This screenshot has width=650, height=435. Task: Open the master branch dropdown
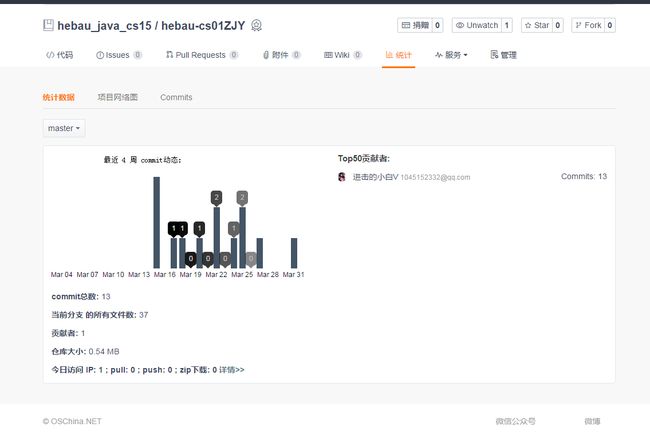[64, 128]
